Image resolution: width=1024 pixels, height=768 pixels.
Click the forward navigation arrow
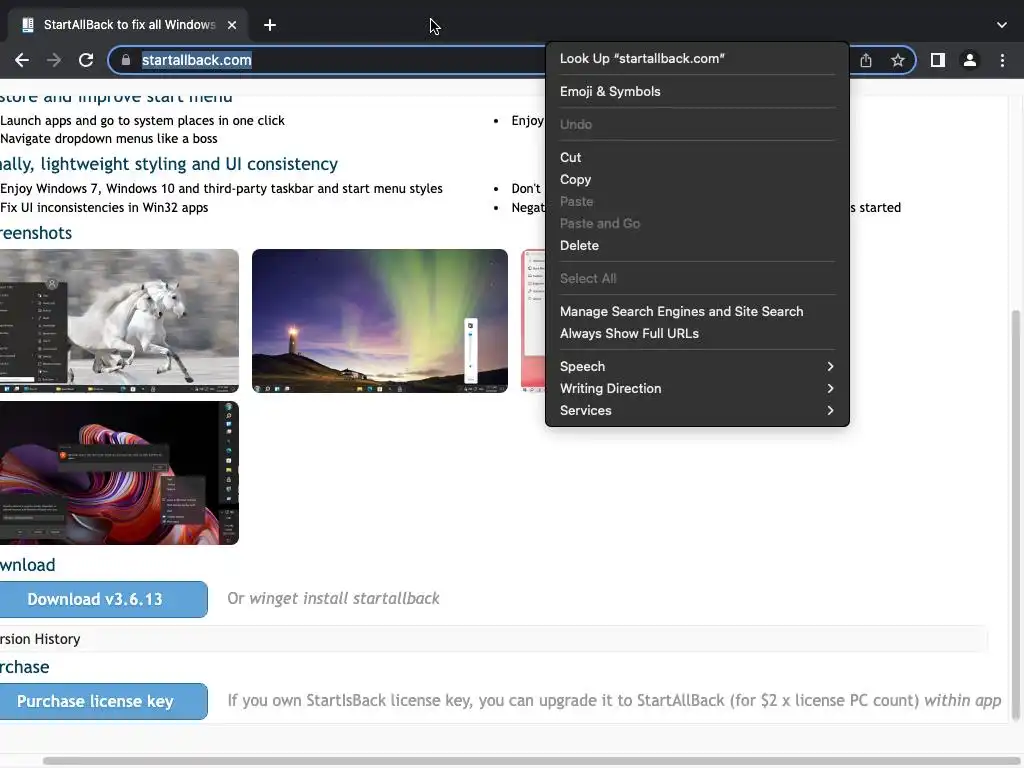[54, 60]
